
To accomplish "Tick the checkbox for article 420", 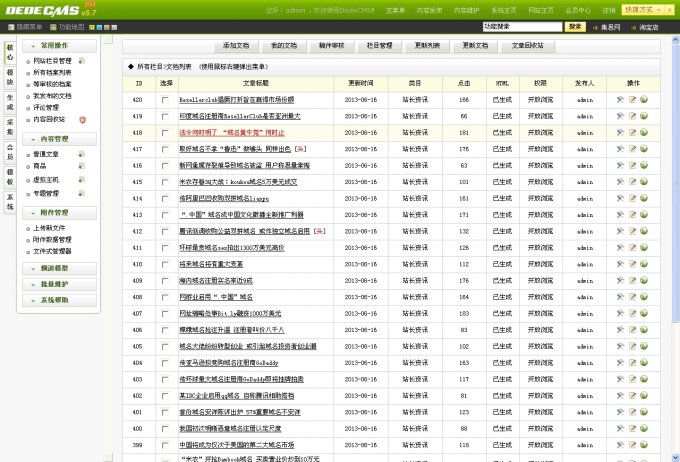I will pos(165,100).
